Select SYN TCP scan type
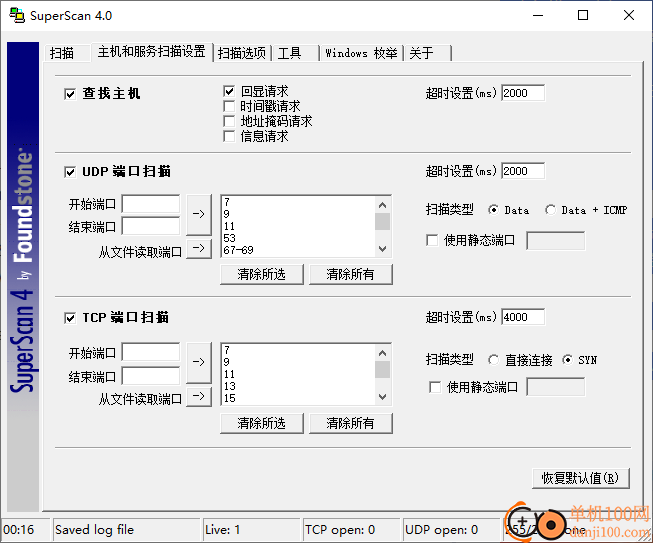The height and width of the screenshot is (543, 653). [567, 360]
